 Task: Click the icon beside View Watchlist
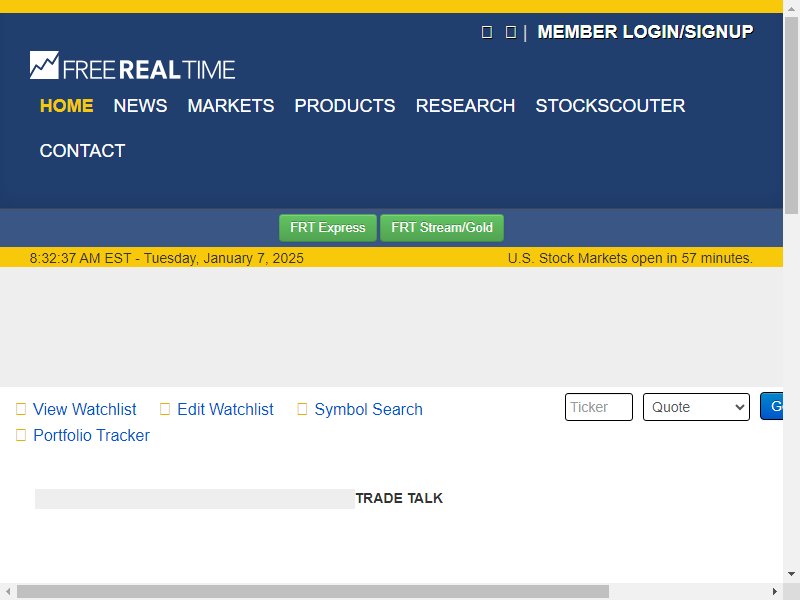point(21,409)
